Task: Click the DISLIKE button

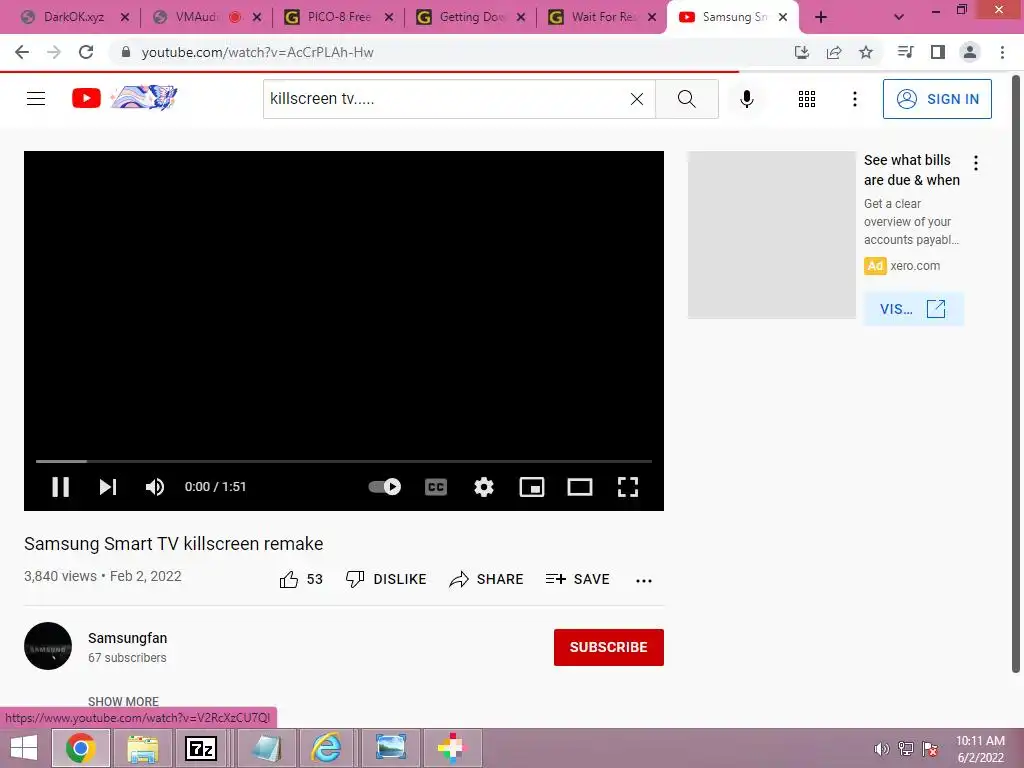Action: [x=386, y=579]
